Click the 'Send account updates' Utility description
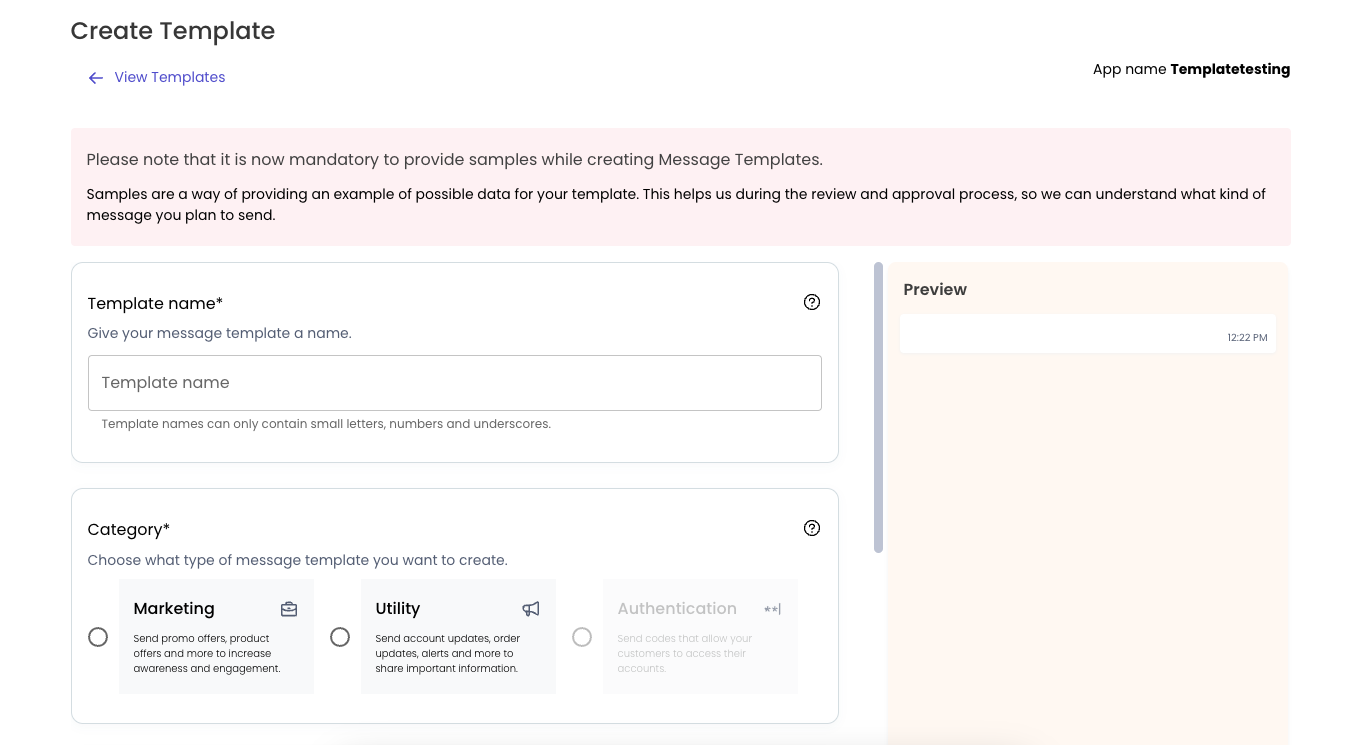 point(448,653)
